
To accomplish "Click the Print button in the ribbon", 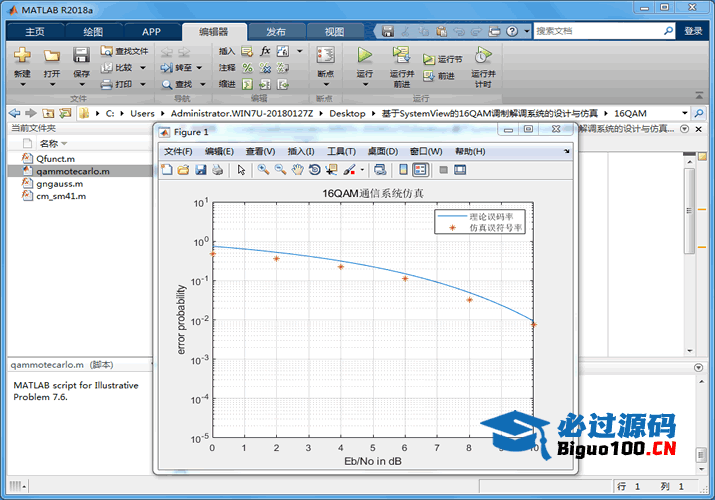I will pyautogui.click(x=117, y=84).
